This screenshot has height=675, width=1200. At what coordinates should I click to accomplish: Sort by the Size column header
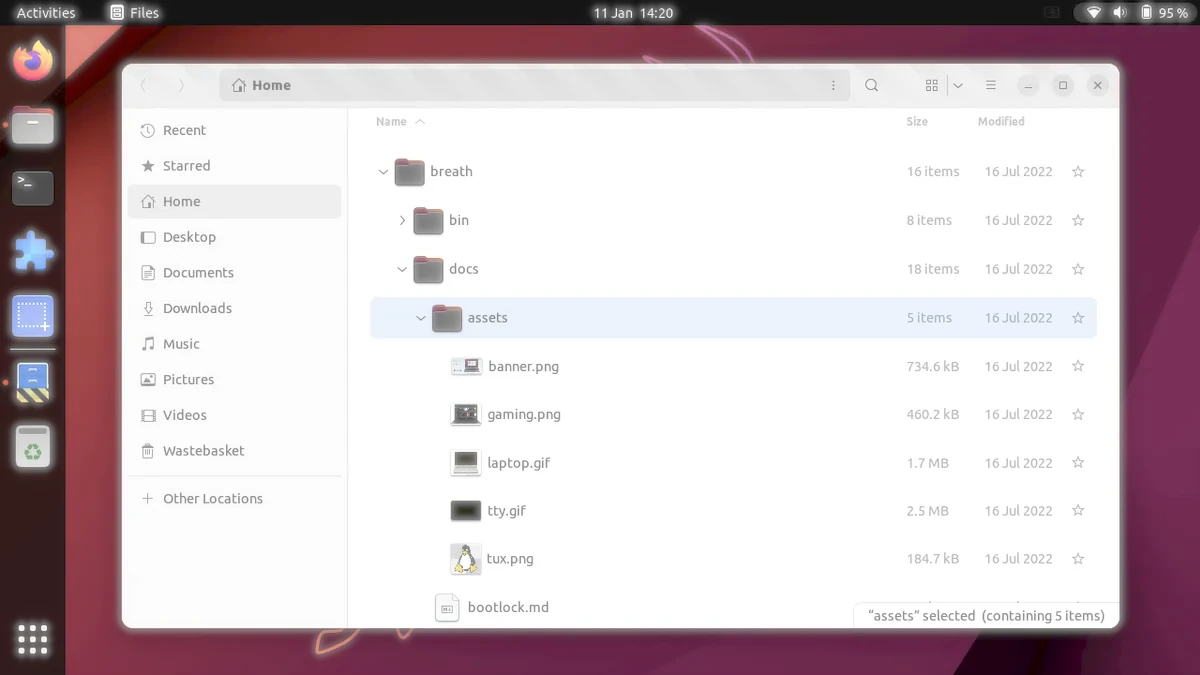pyautogui.click(x=917, y=122)
